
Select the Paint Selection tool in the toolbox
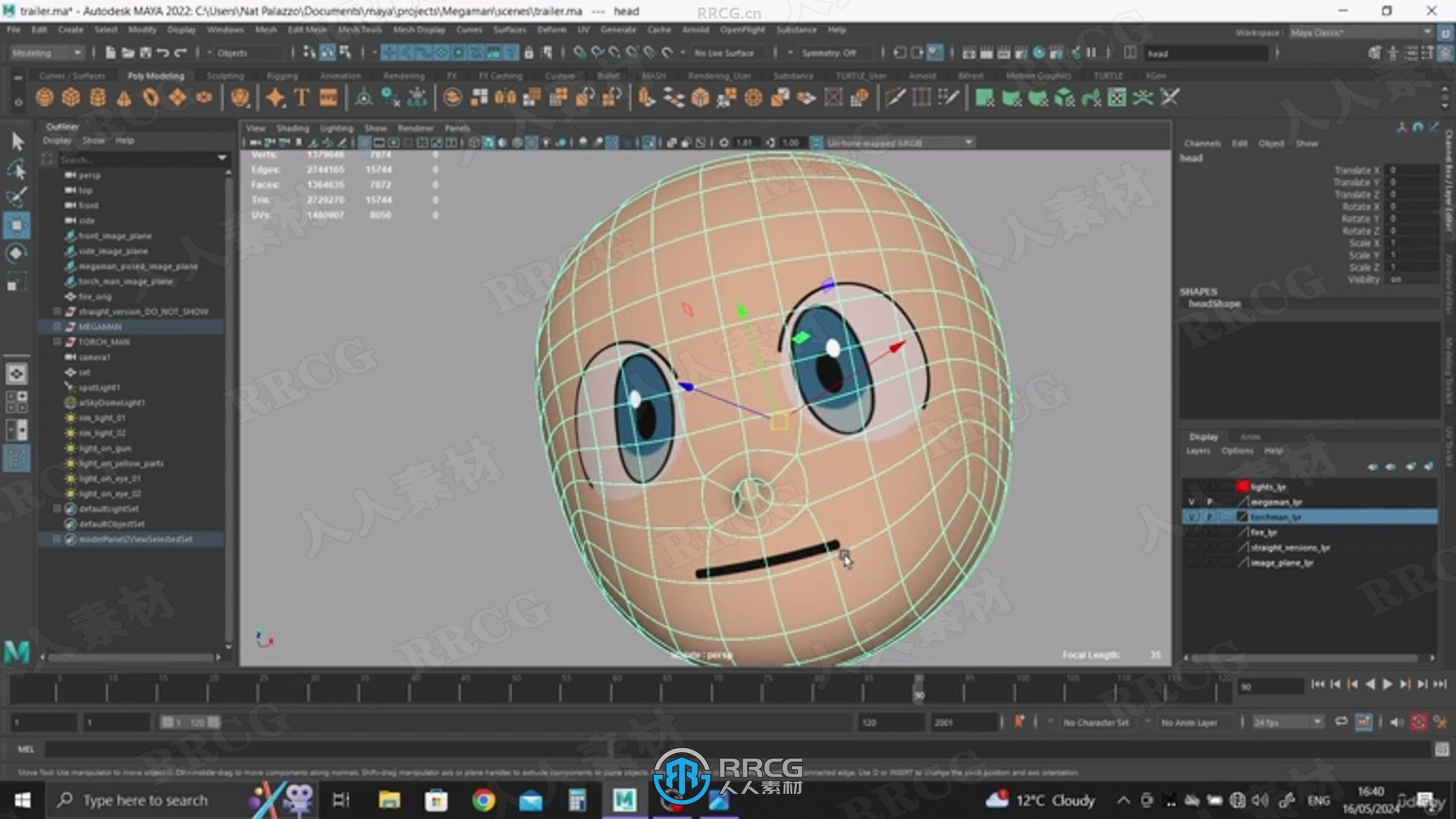tap(17, 196)
